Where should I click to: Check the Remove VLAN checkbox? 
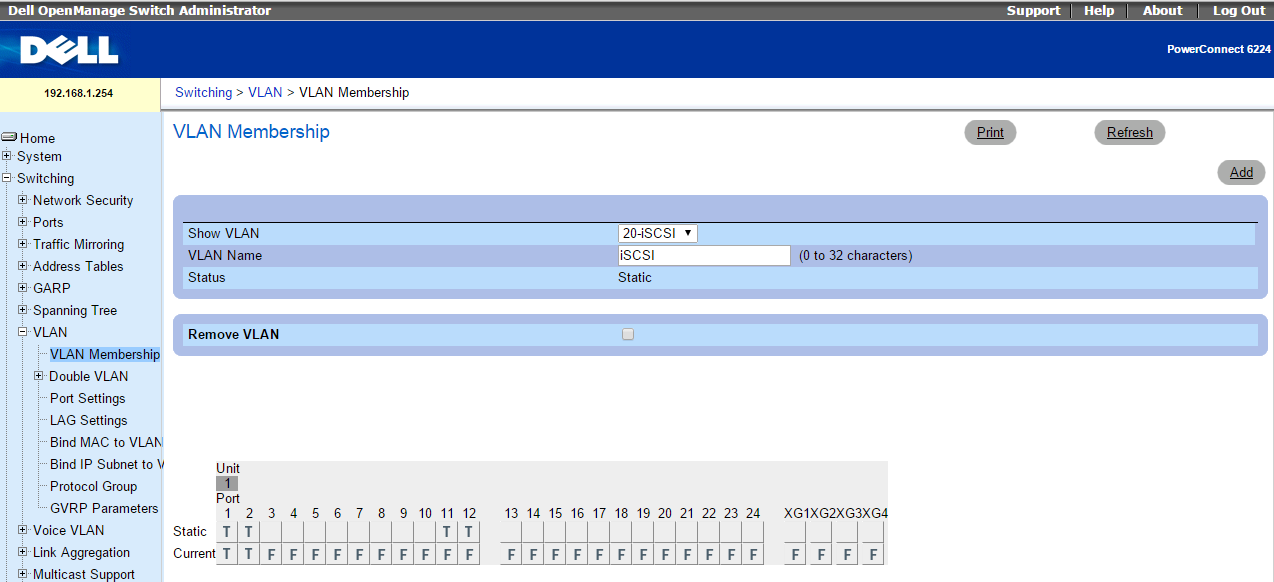tap(628, 334)
